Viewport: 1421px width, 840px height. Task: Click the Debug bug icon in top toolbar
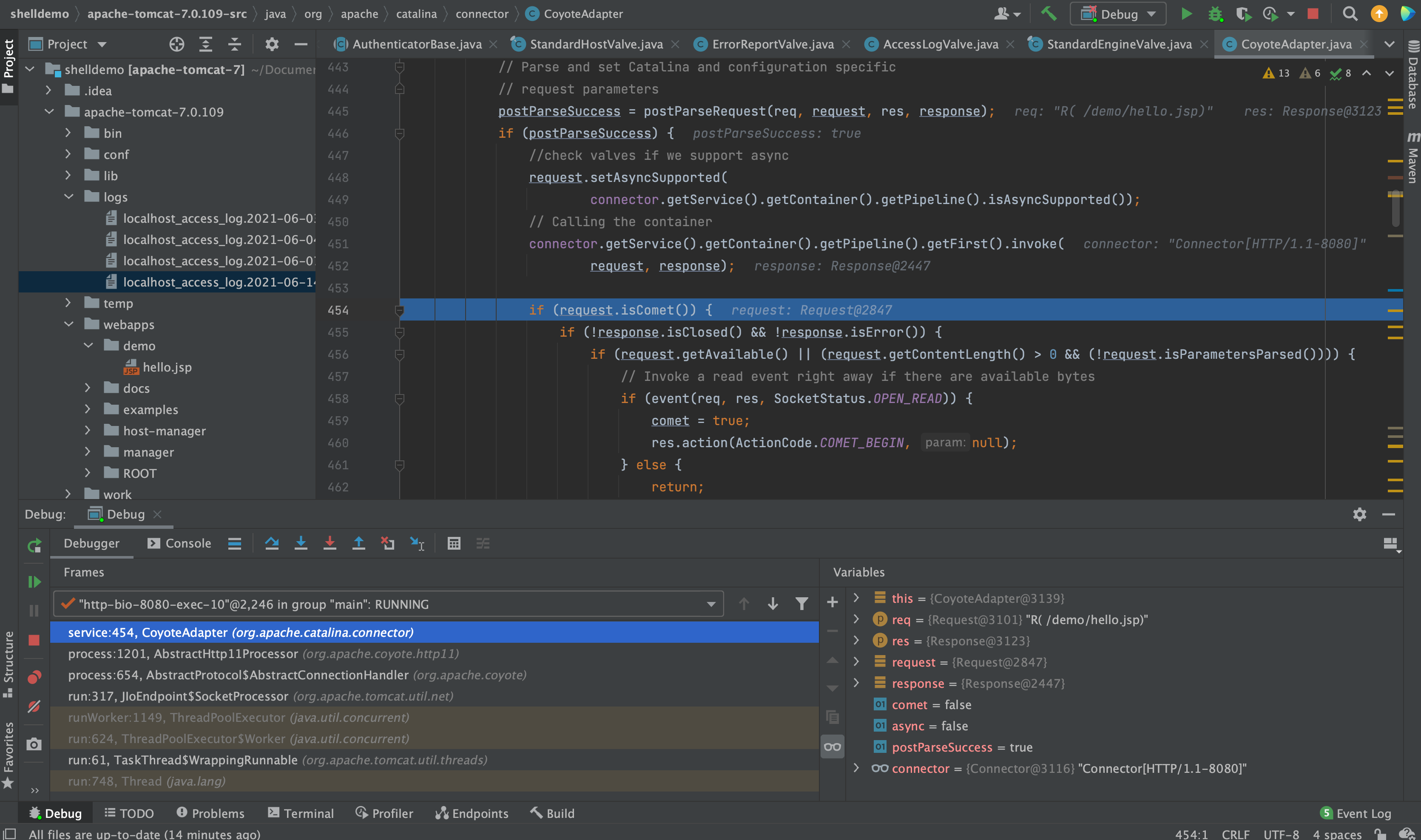1215,14
